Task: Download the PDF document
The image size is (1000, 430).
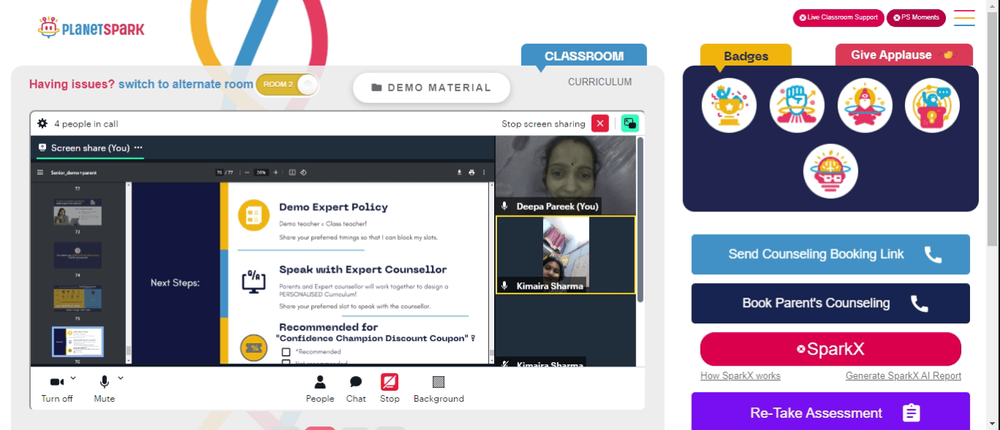Action: click(x=459, y=172)
